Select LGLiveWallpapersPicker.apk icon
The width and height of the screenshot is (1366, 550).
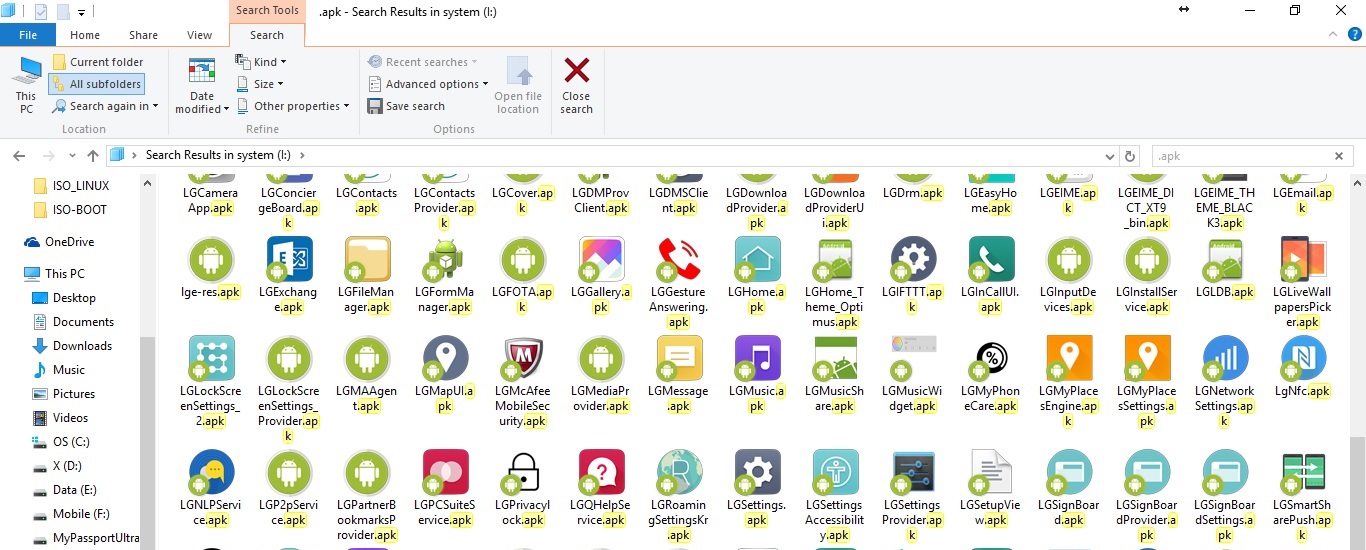coord(1303,259)
